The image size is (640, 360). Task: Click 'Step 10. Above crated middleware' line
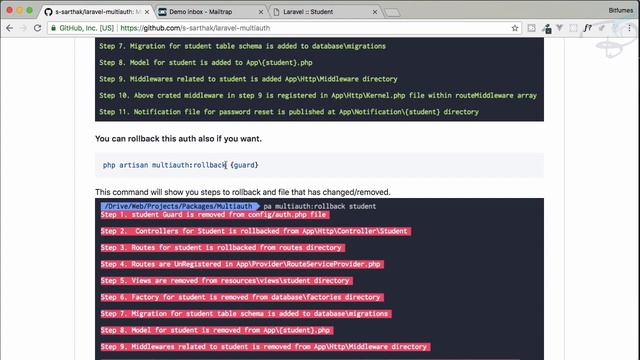click(318, 96)
